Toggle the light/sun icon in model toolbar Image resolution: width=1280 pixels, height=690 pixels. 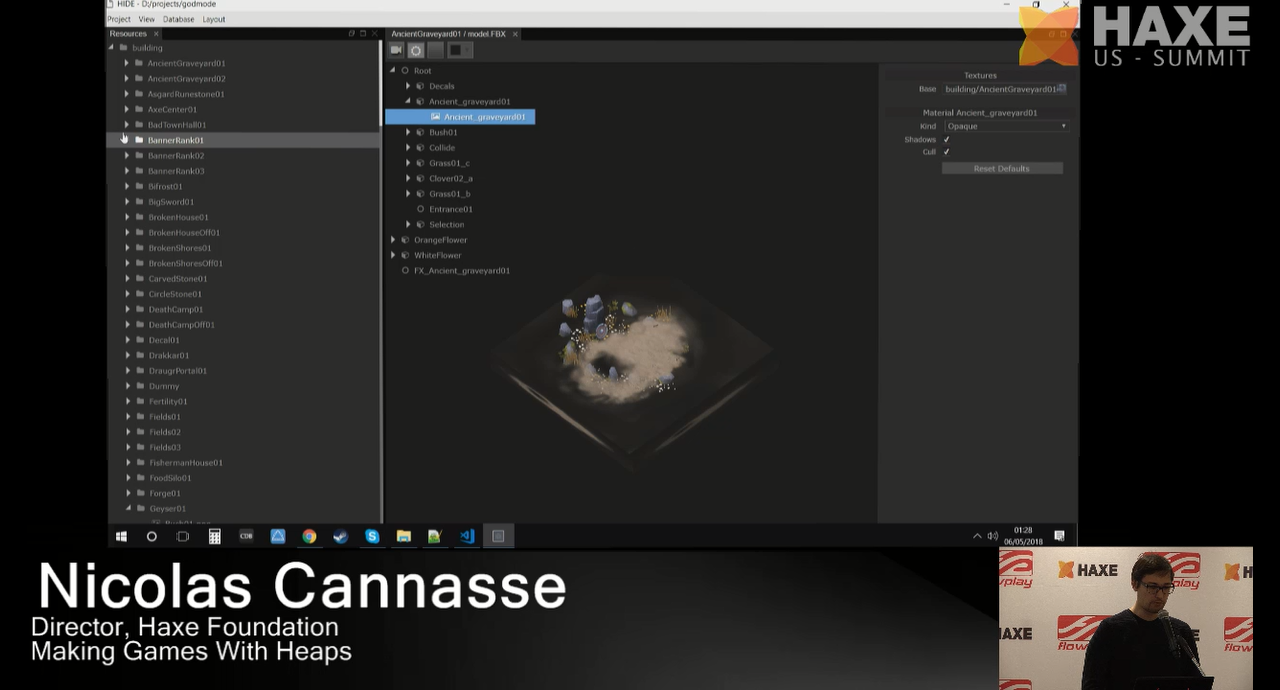[416, 50]
